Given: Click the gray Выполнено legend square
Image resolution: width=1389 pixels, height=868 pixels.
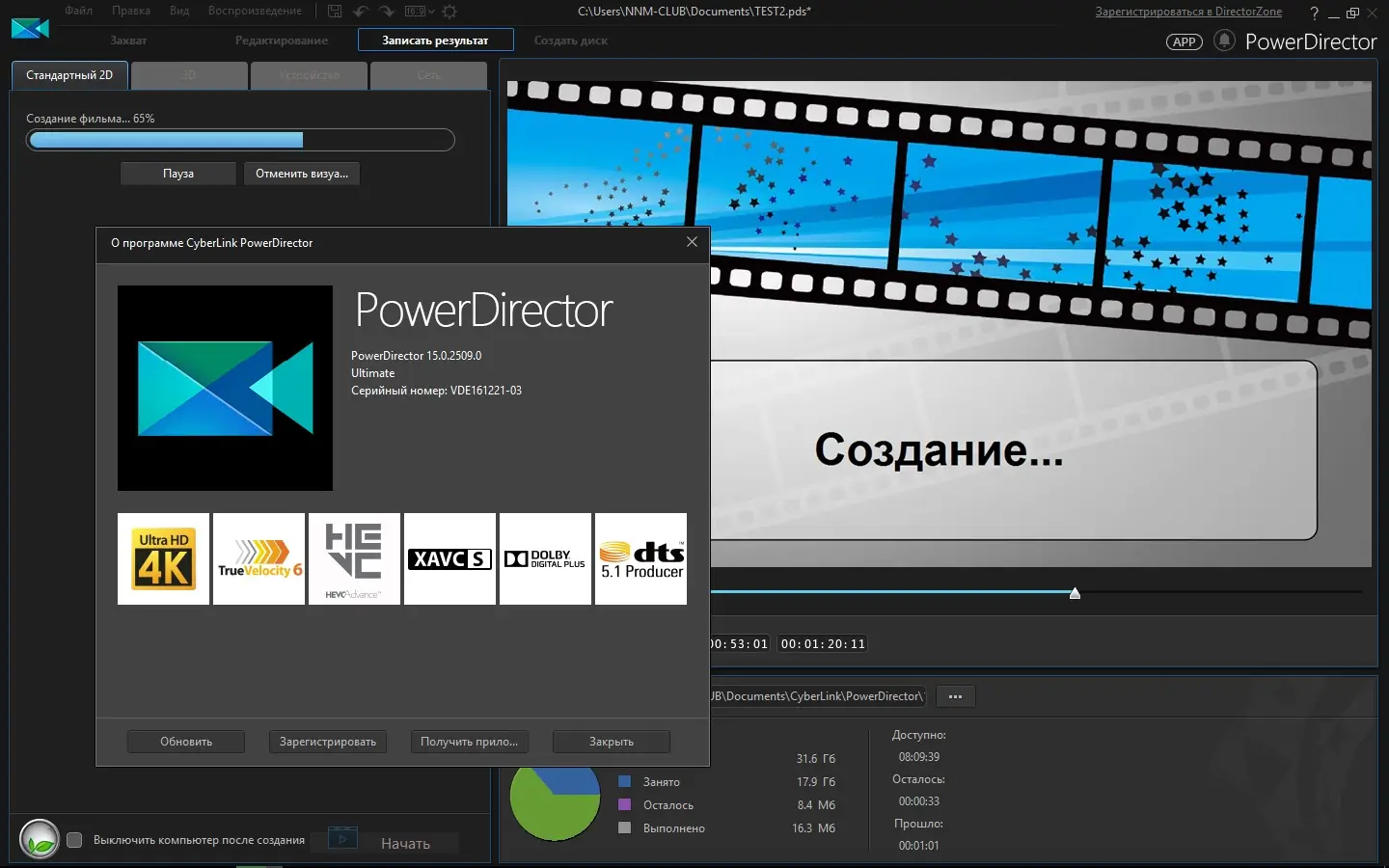Looking at the screenshot, I should click(624, 827).
